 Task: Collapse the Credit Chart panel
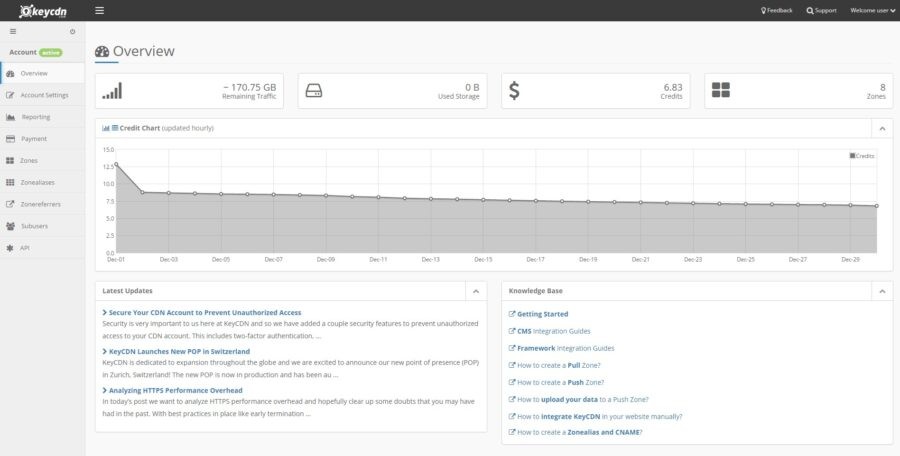(x=882, y=129)
